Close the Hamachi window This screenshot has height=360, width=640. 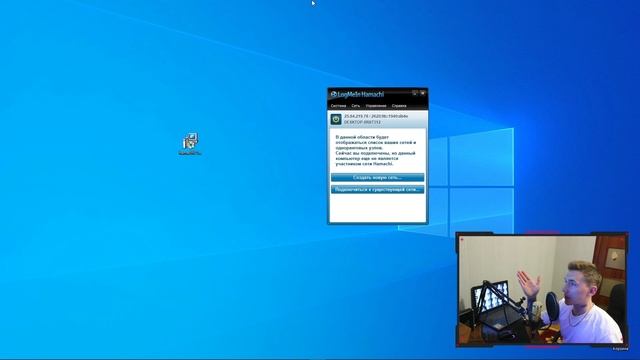[423, 93]
